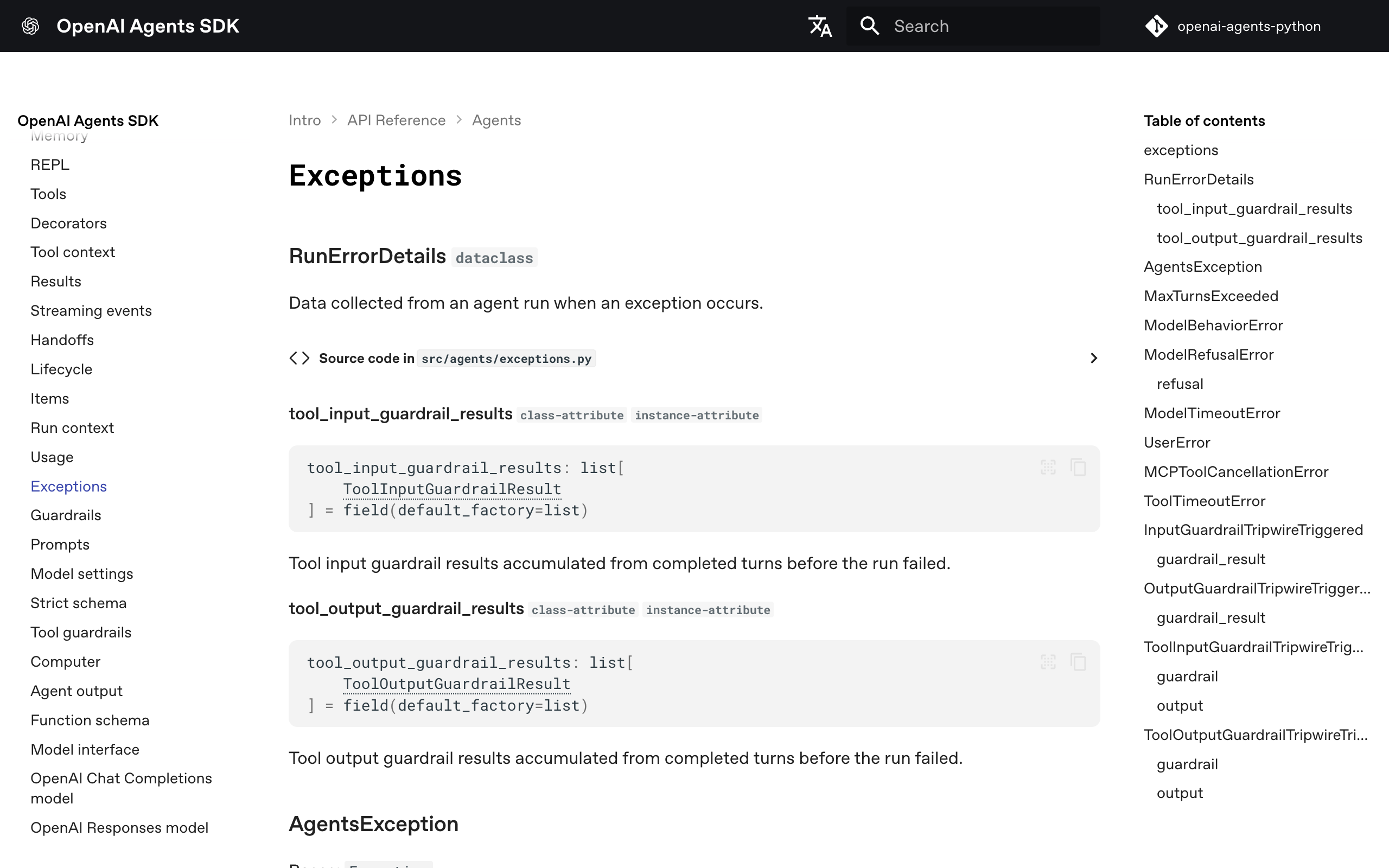
Task: Go to Intro breadcrumb
Action: click(x=305, y=120)
